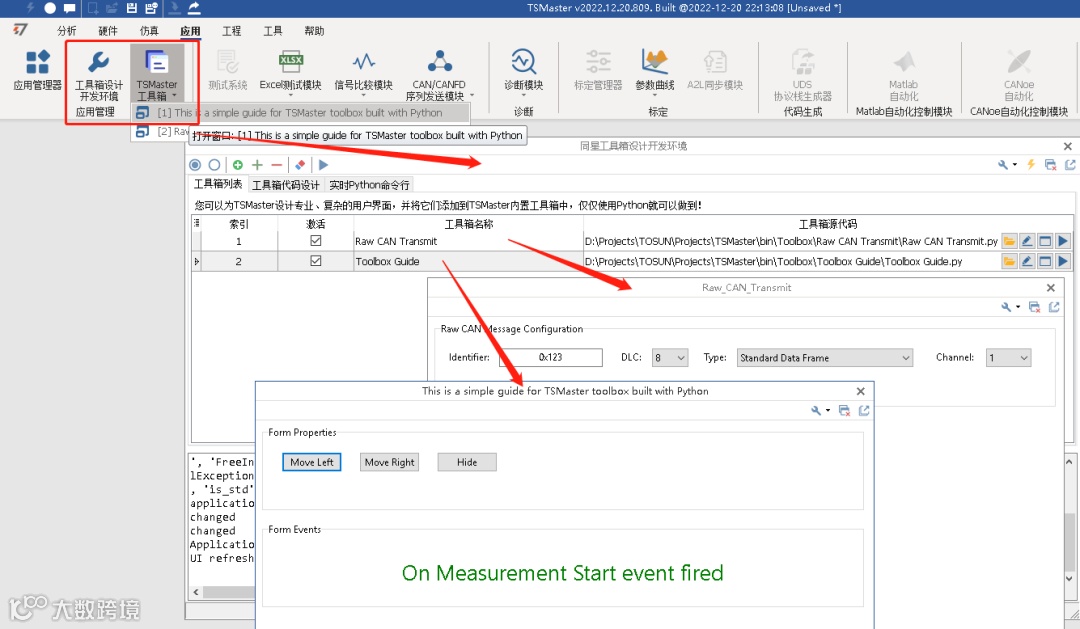Click the Move Left button
Screen dimensions: 1080x629
(311, 462)
